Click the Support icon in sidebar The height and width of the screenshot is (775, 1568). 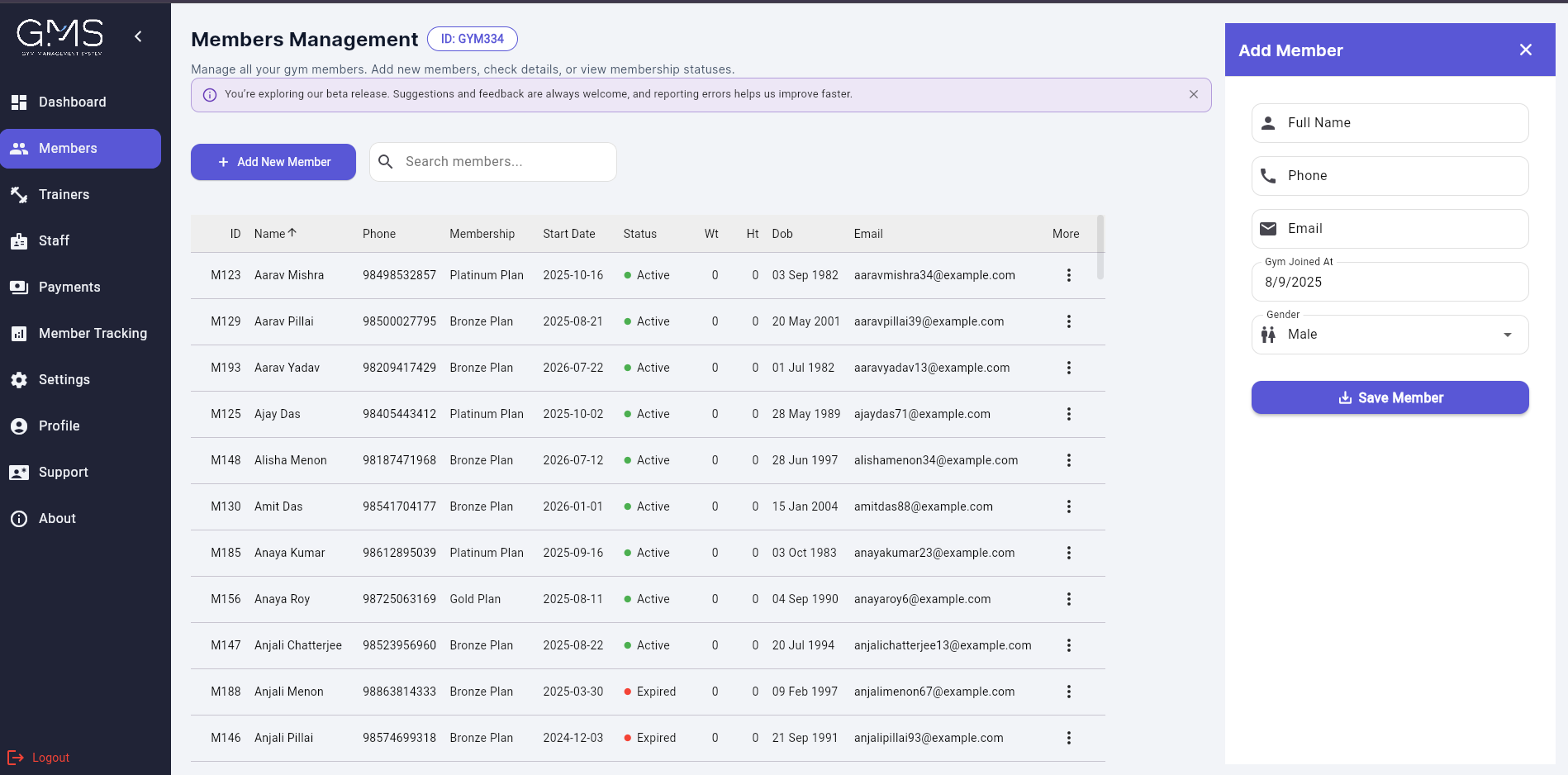19,473
